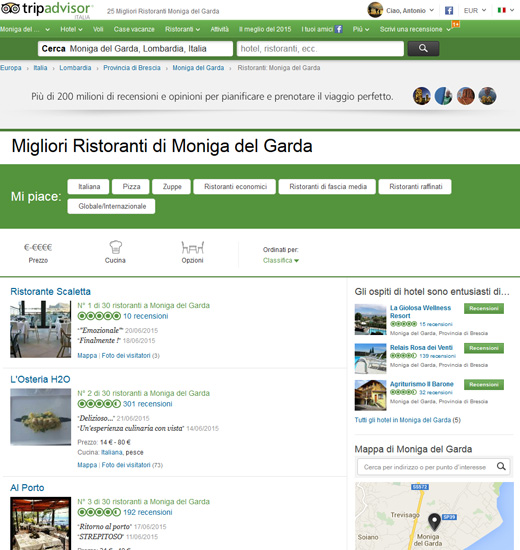Select the Attività navigation item
Image resolution: width=520 pixels, height=550 pixels.
219,29
